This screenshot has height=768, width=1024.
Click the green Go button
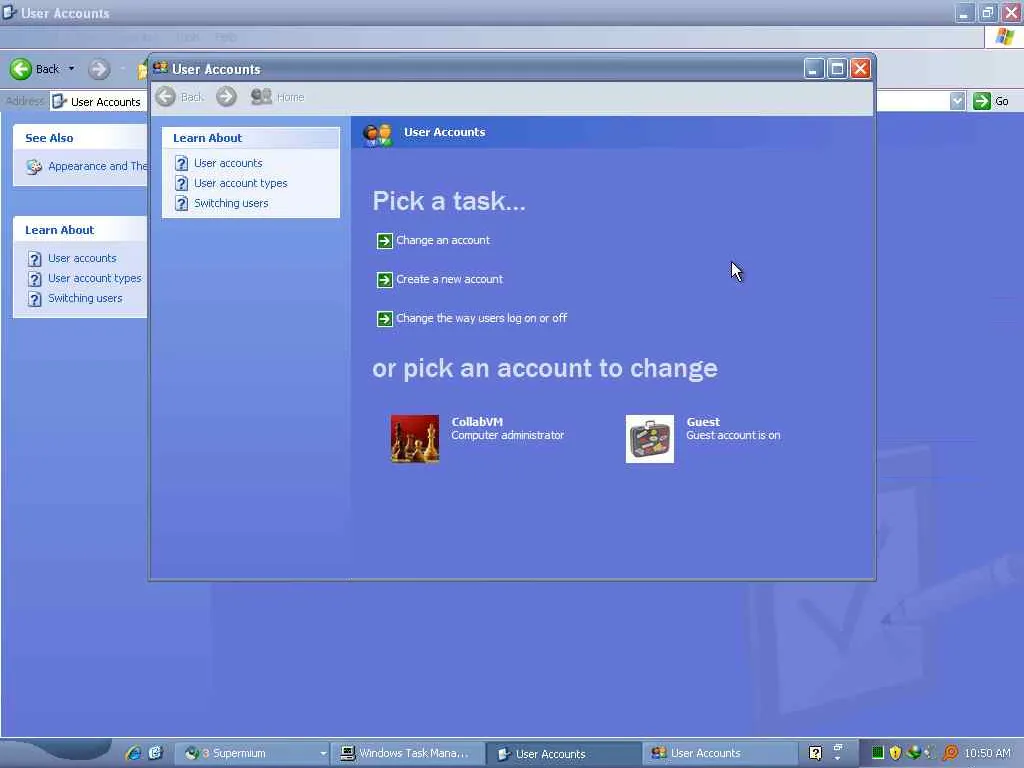tap(990, 101)
